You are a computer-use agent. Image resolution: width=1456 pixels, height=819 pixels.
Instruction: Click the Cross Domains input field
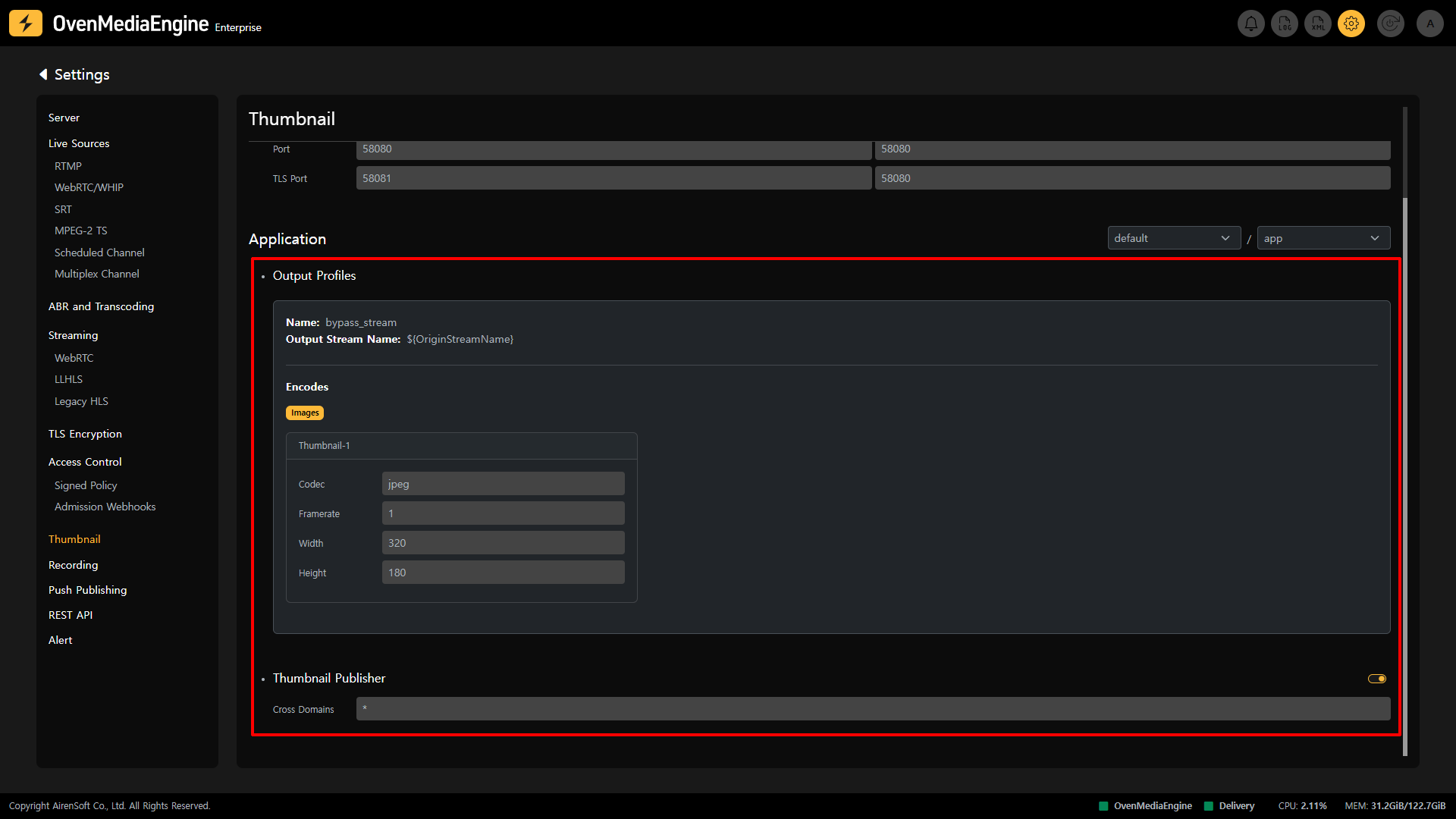[x=872, y=709]
